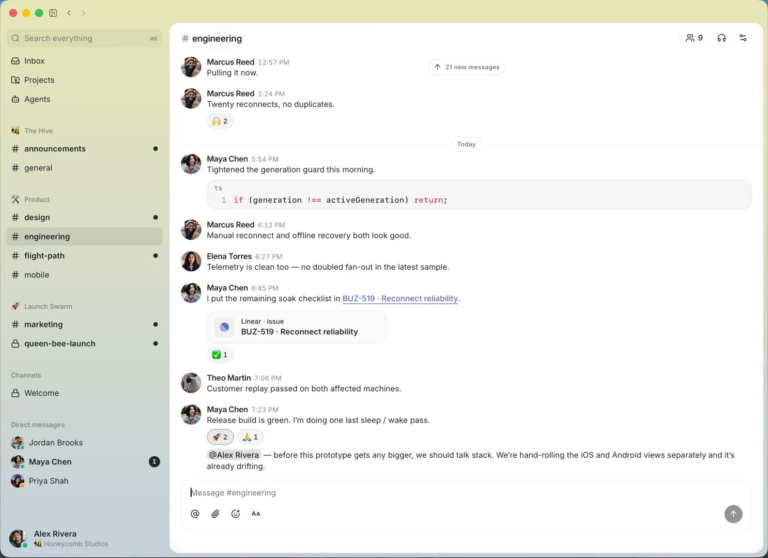768x558 pixels.
Task: Toggle the sidebar layout icon
Action: click(53, 13)
